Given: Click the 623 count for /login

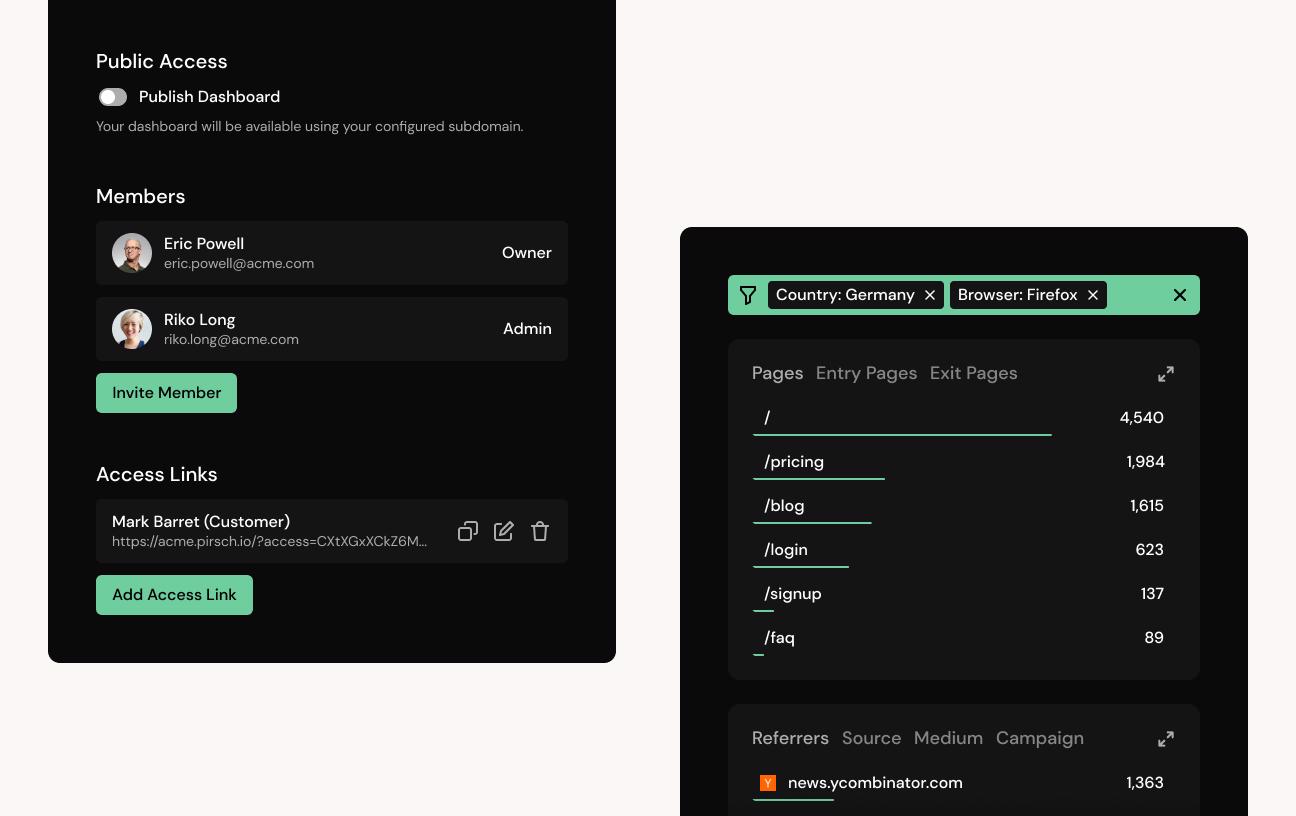Looking at the screenshot, I should [1150, 550].
